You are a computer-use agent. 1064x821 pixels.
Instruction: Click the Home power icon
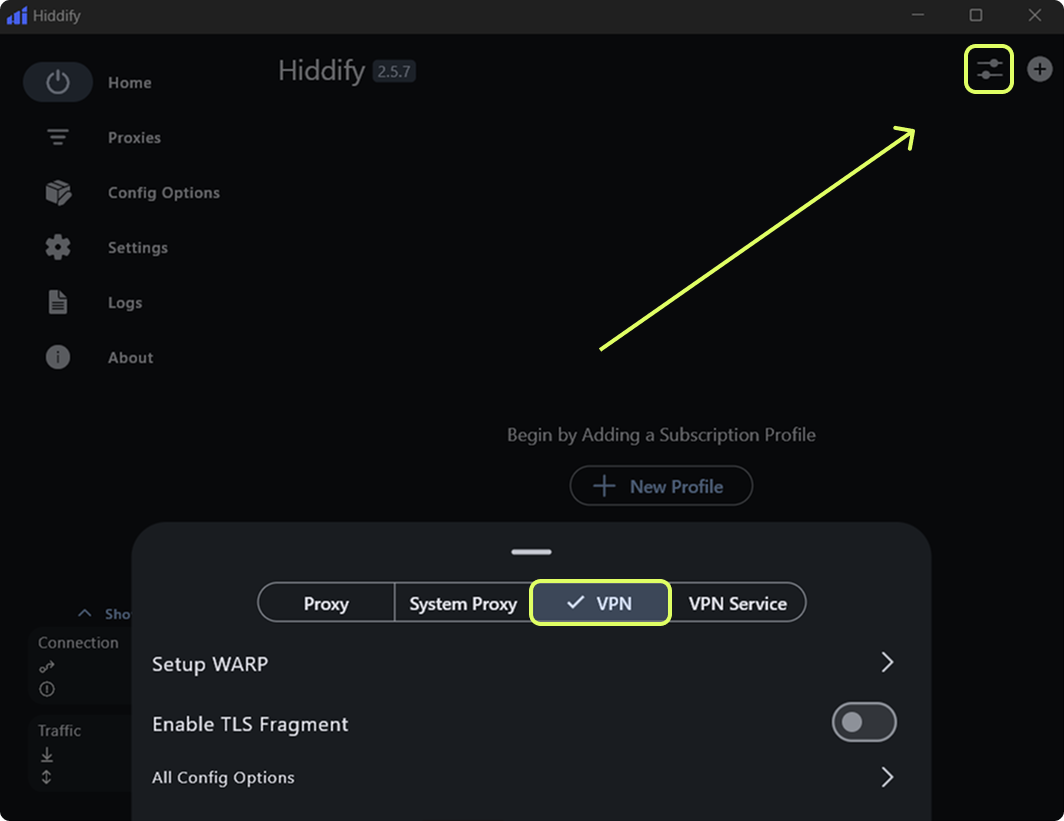point(58,82)
